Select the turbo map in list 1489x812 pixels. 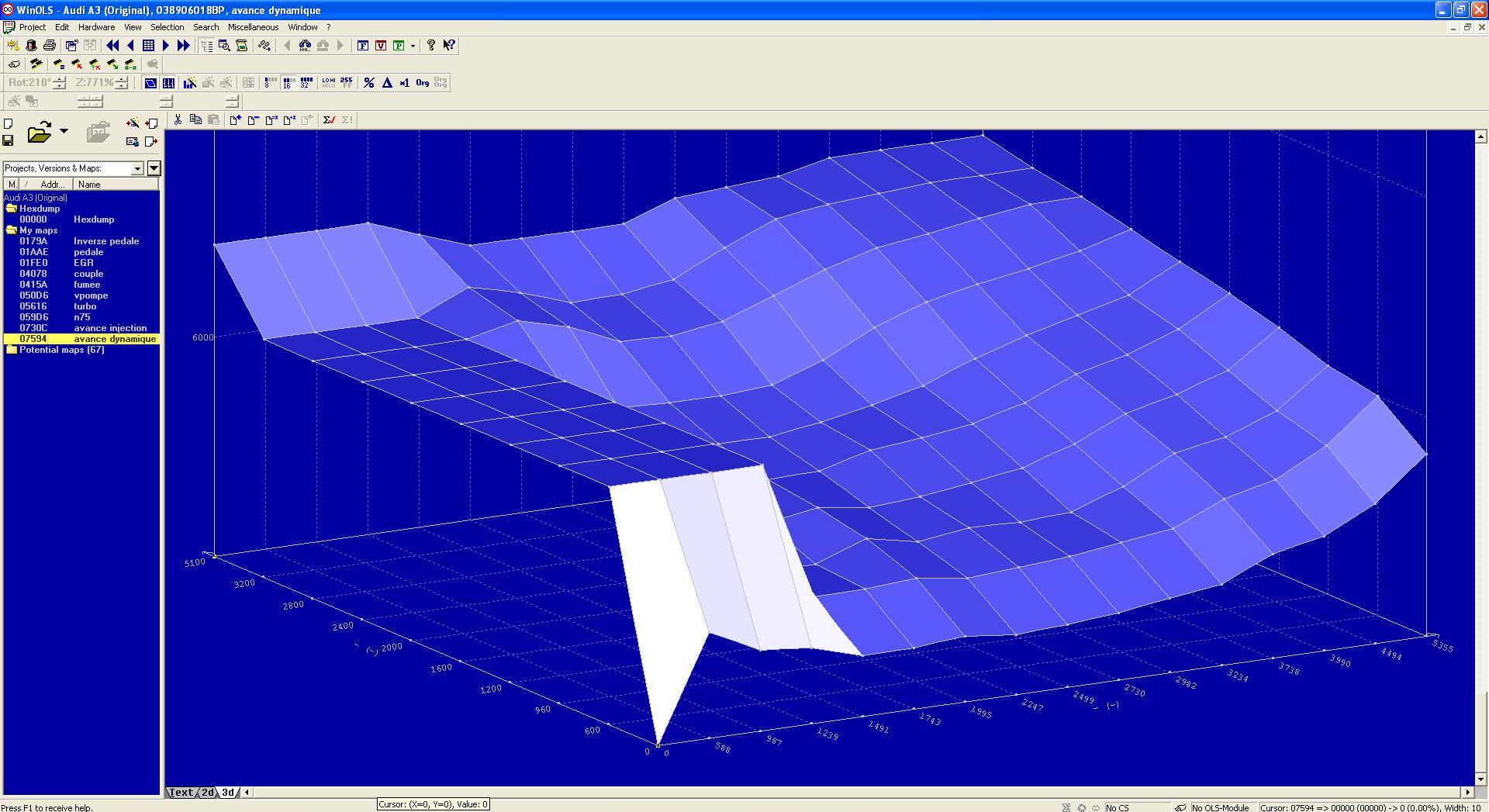click(85, 306)
